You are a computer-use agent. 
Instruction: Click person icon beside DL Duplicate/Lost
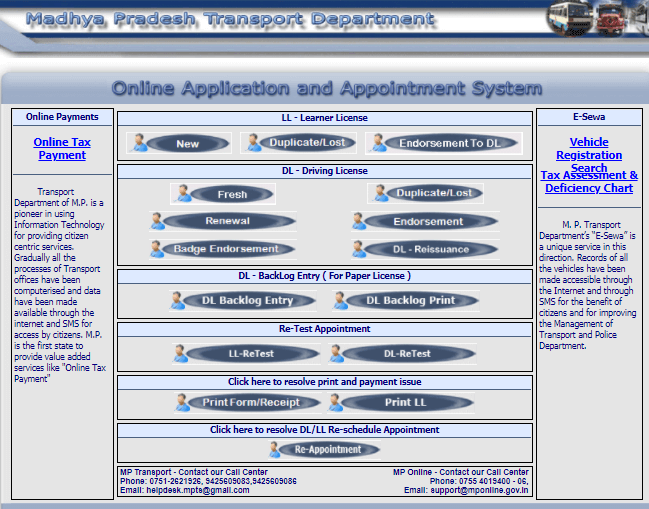(x=380, y=193)
